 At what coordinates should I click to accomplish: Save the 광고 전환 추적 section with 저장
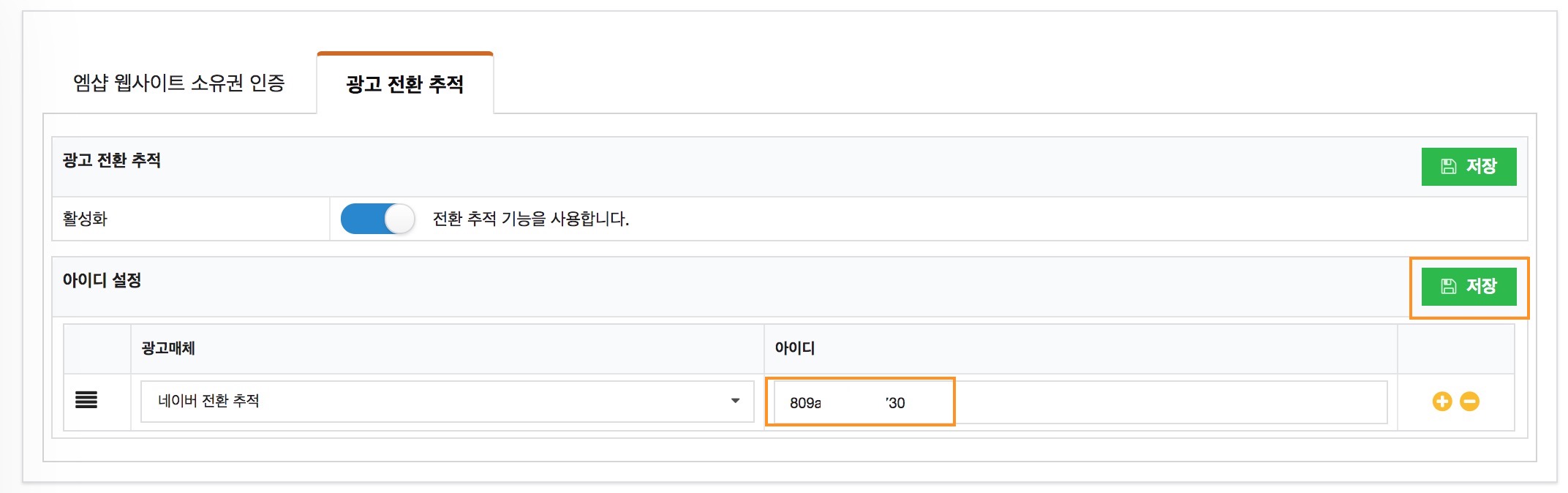tap(1469, 167)
